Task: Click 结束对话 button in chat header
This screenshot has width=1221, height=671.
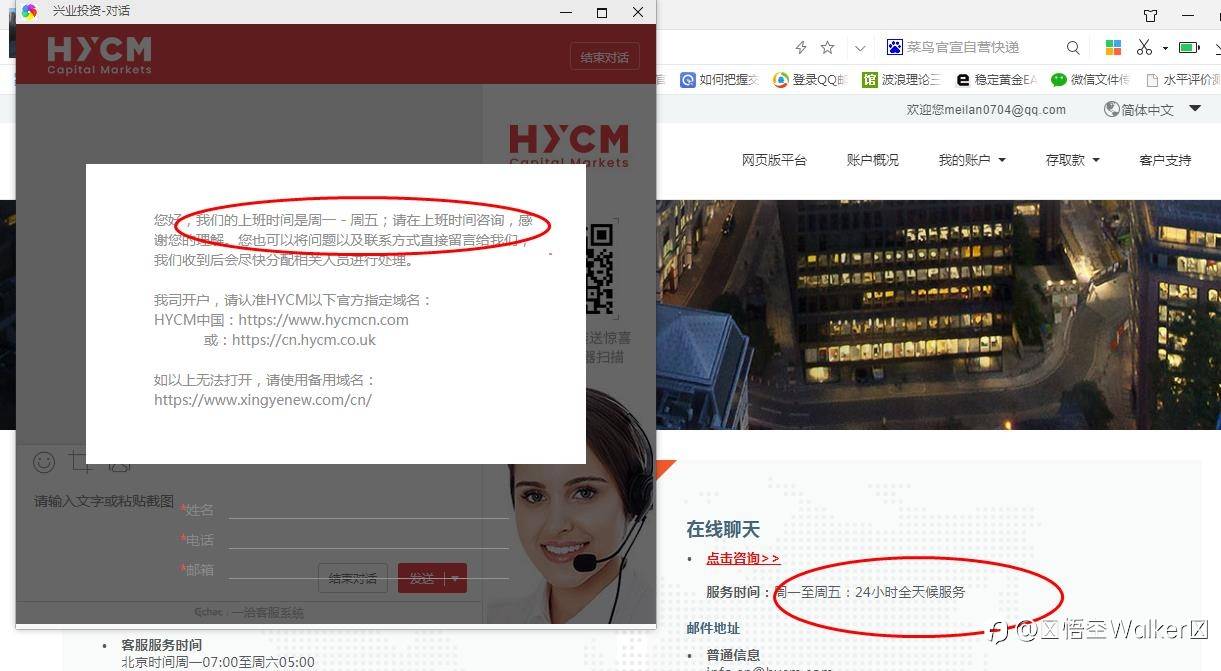Action: pos(604,57)
